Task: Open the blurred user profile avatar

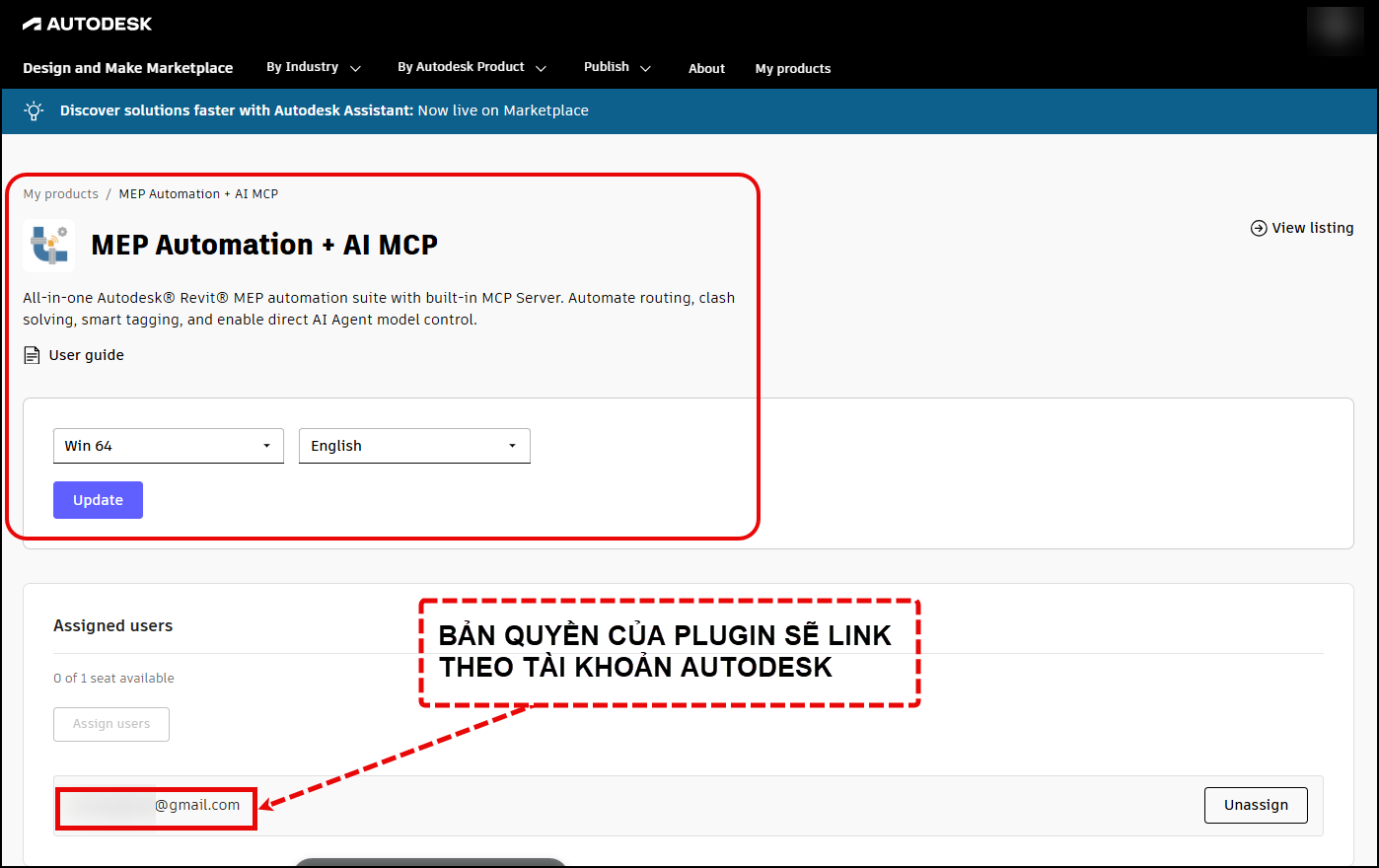Action: [1335, 31]
